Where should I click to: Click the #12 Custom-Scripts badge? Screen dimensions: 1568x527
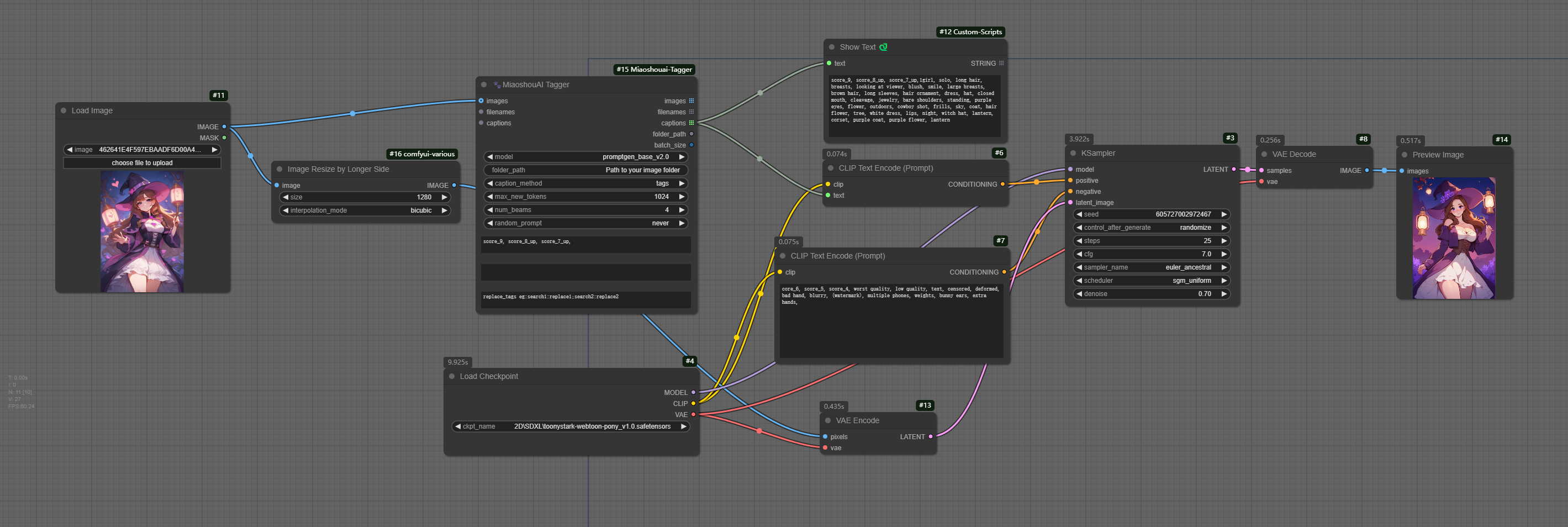point(970,32)
